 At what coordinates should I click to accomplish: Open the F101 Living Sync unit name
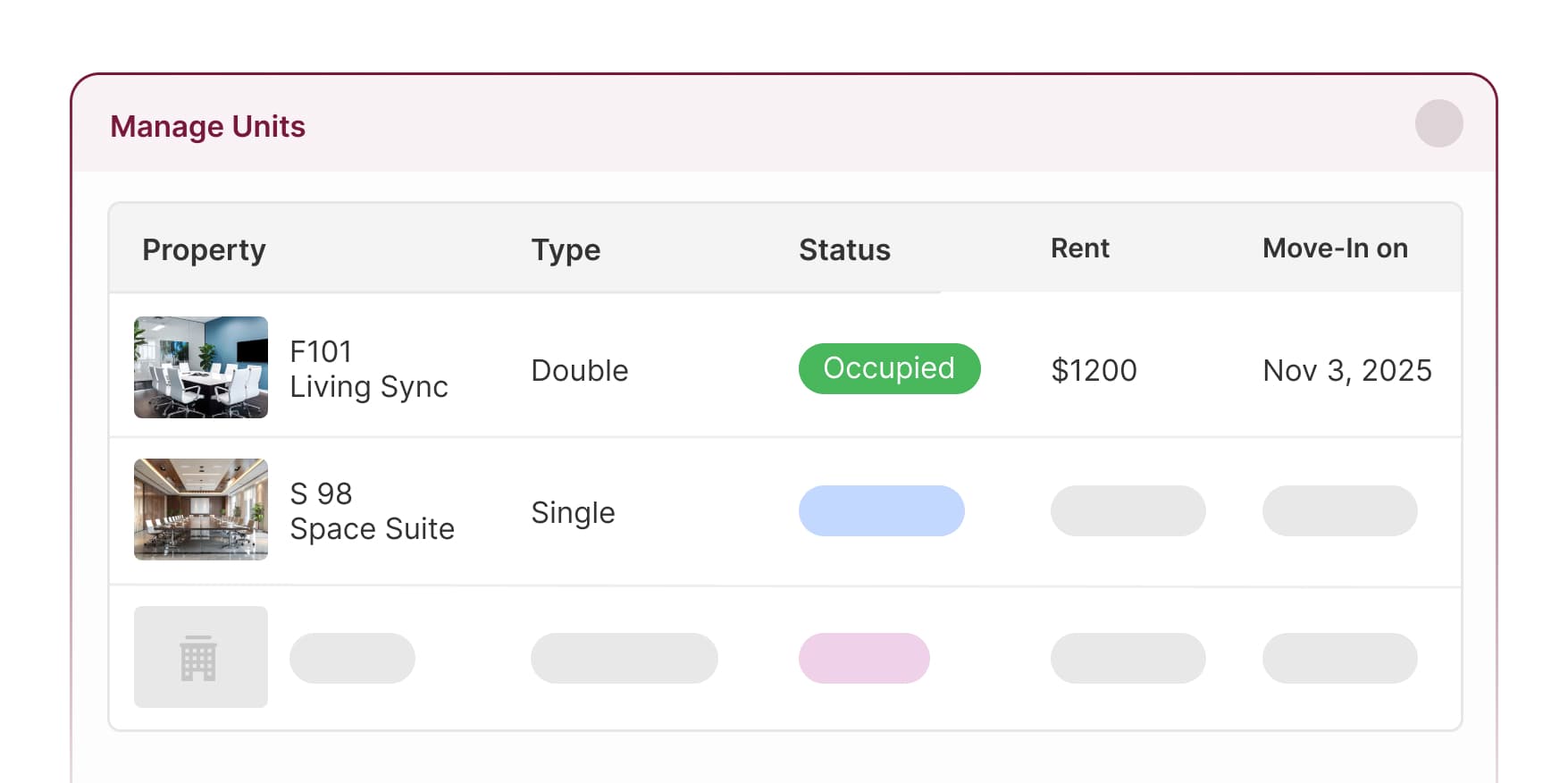tap(368, 369)
